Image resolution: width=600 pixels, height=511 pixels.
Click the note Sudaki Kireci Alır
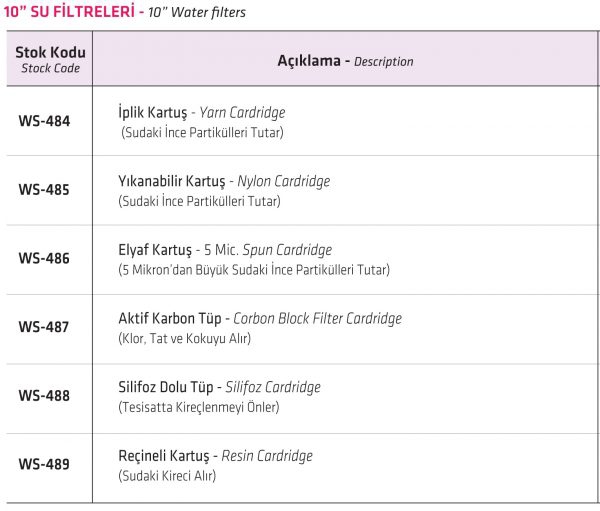[167, 476]
